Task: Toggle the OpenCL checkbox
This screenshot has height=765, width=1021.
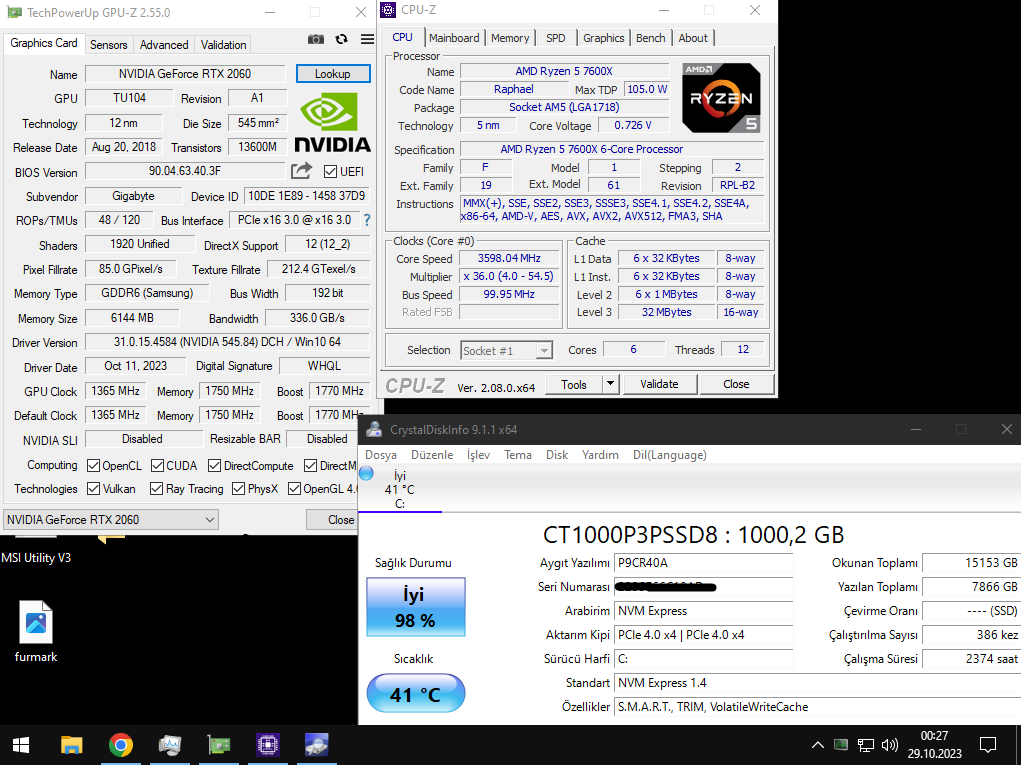Action: (x=93, y=466)
